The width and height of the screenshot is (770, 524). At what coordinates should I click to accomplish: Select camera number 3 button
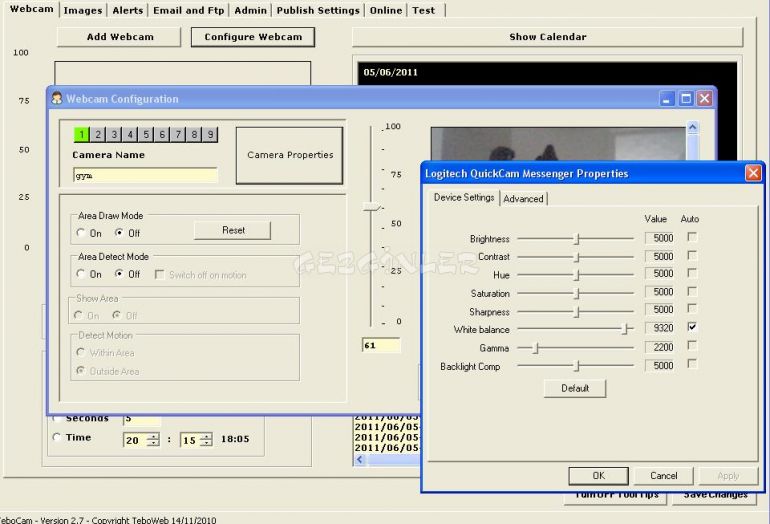pyautogui.click(x=114, y=134)
